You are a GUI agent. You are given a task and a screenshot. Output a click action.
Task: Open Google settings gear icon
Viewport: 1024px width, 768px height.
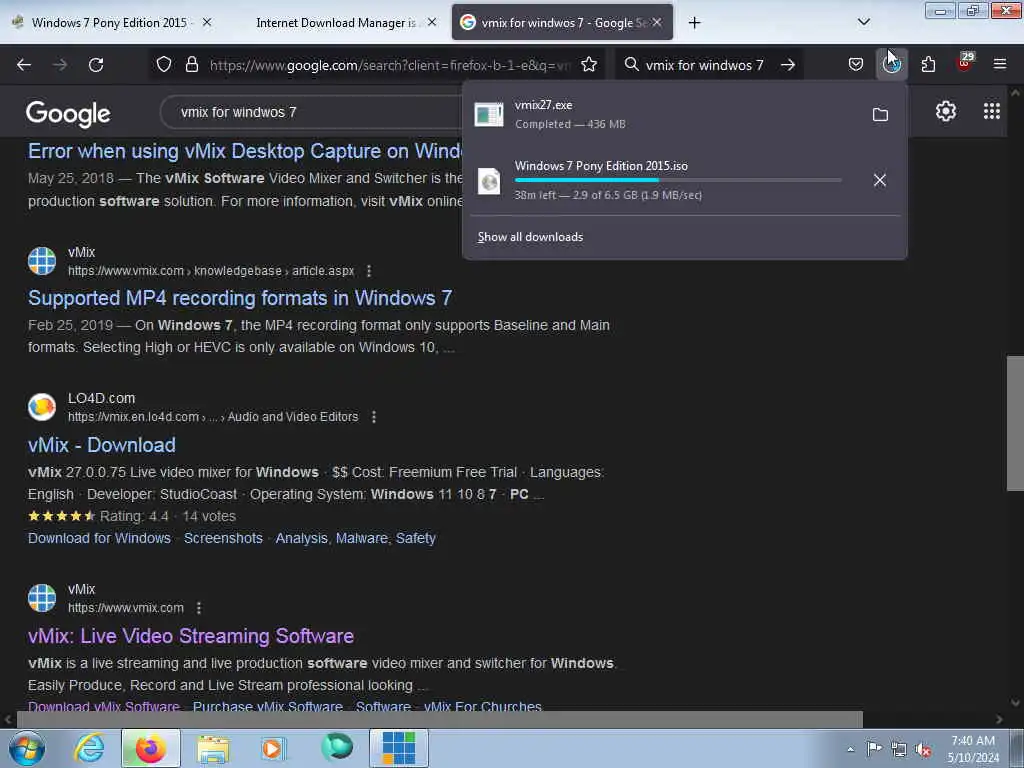(946, 112)
